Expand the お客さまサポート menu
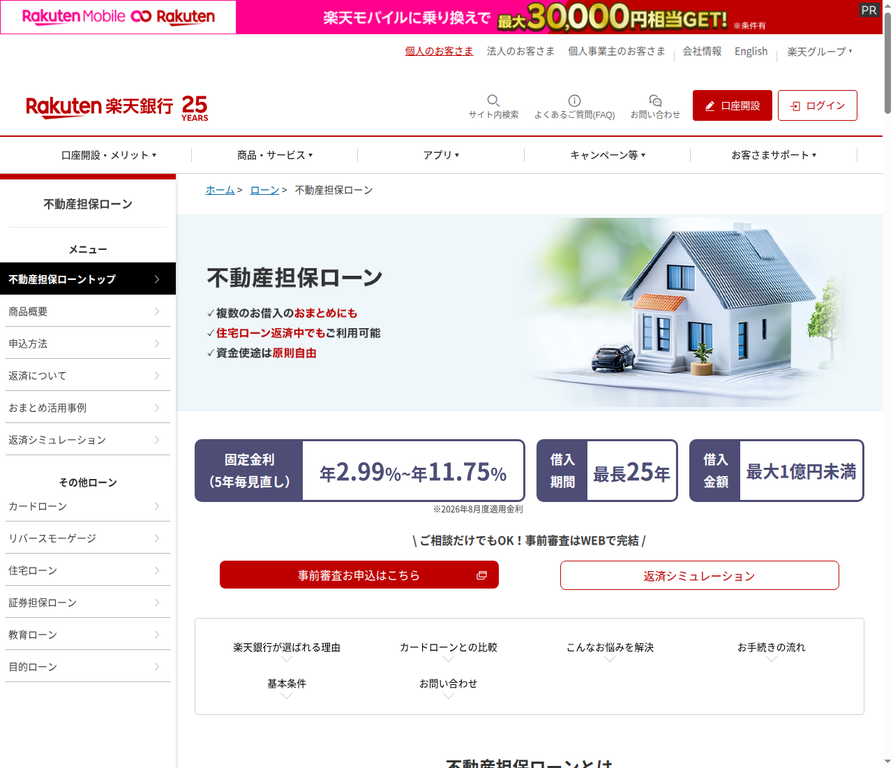893x768 pixels. (x=773, y=155)
